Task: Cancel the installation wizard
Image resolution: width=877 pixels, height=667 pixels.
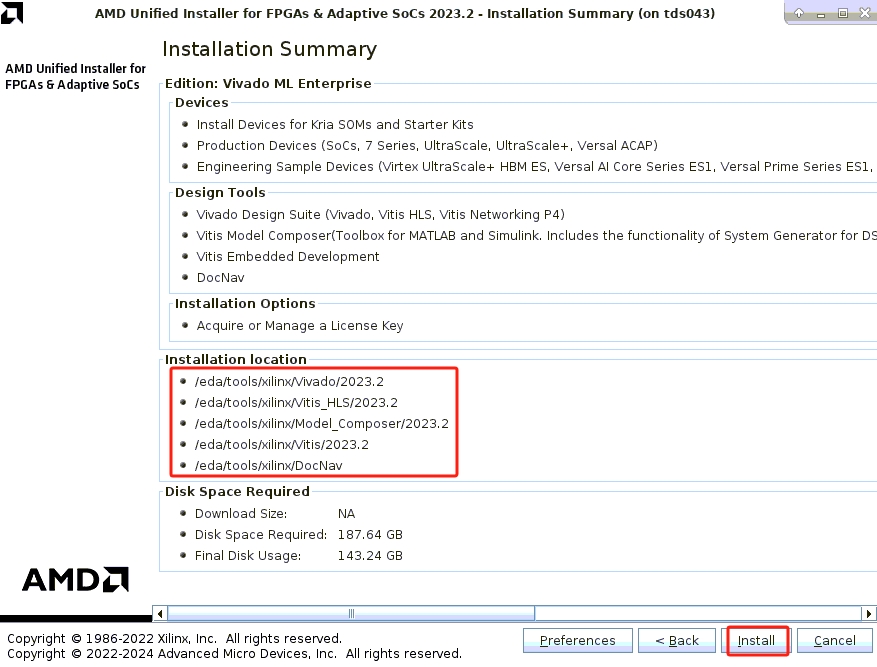Action: pos(834,640)
